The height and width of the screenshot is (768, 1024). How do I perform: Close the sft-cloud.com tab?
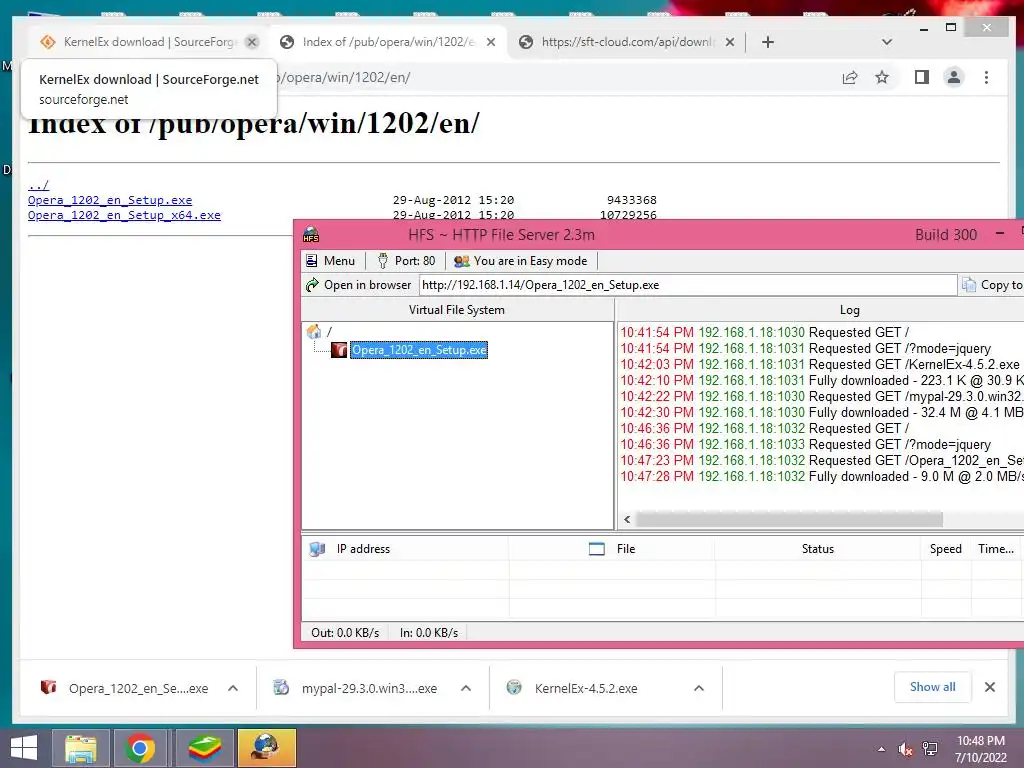[x=730, y=42]
